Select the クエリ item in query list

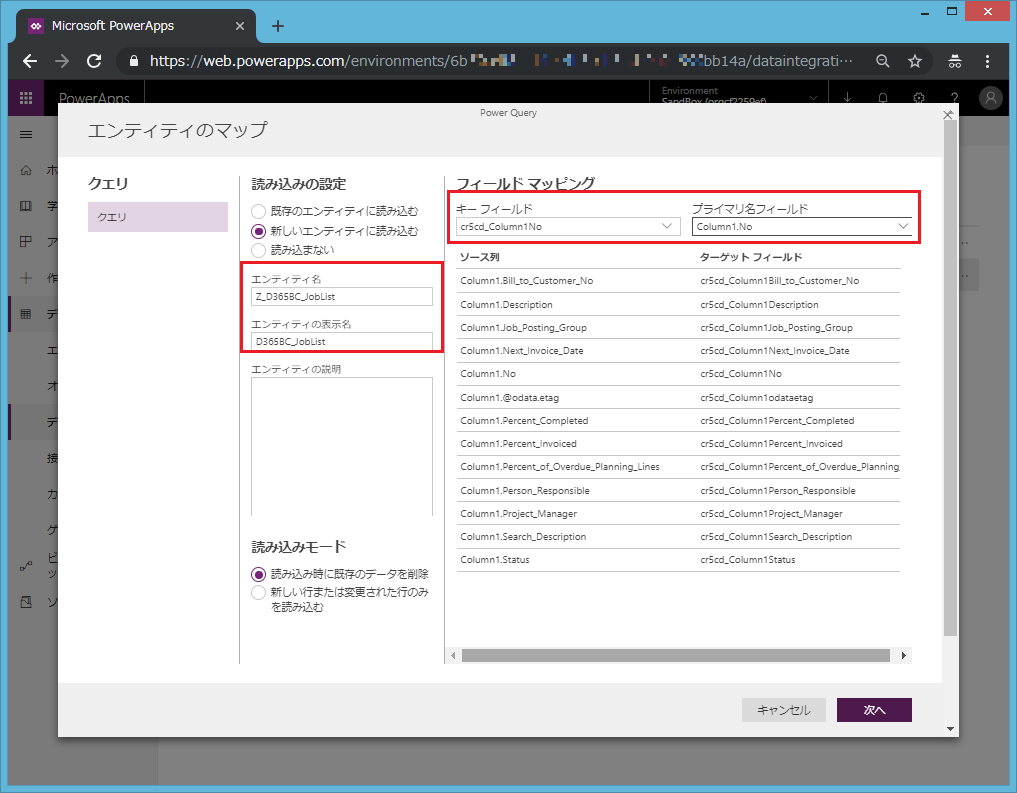pyautogui.click(x=158, y=217)
